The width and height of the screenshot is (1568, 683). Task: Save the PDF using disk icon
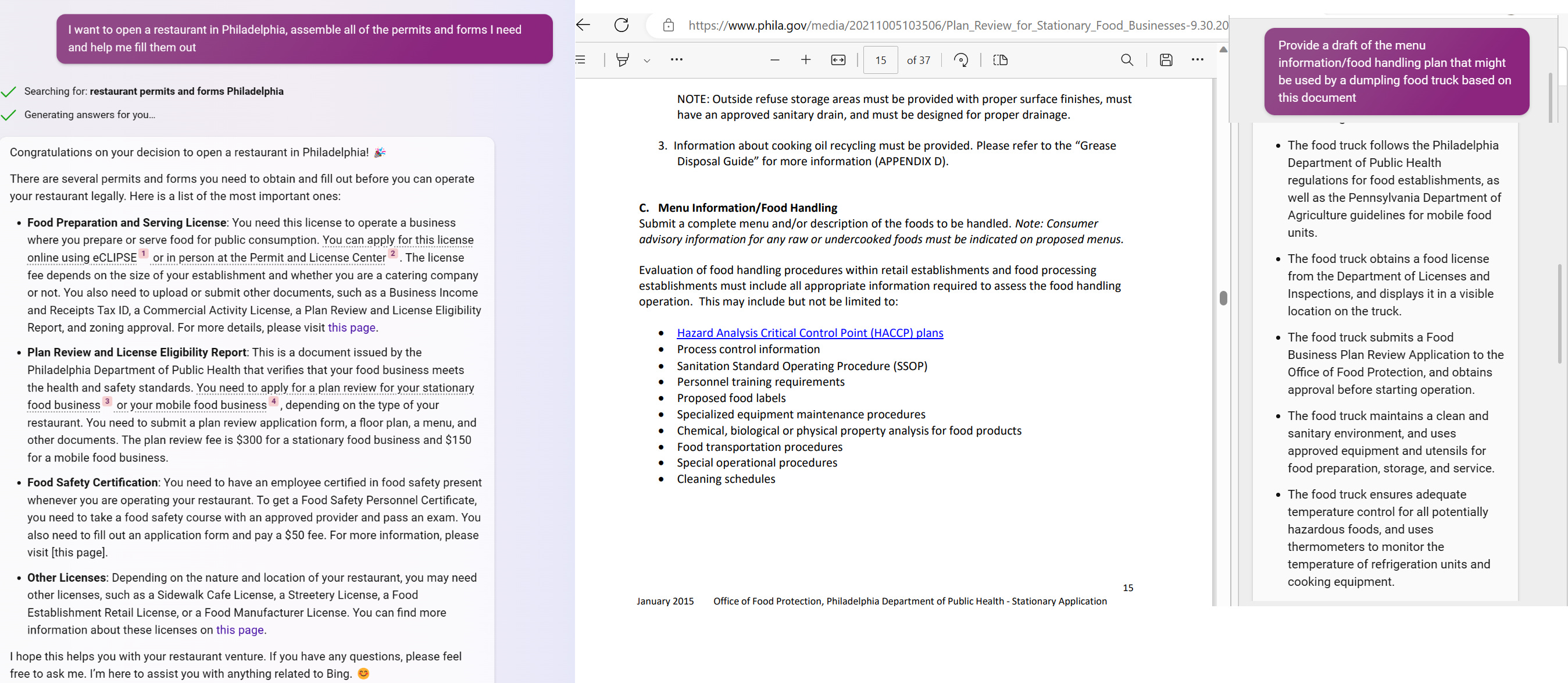(1166, 60)
